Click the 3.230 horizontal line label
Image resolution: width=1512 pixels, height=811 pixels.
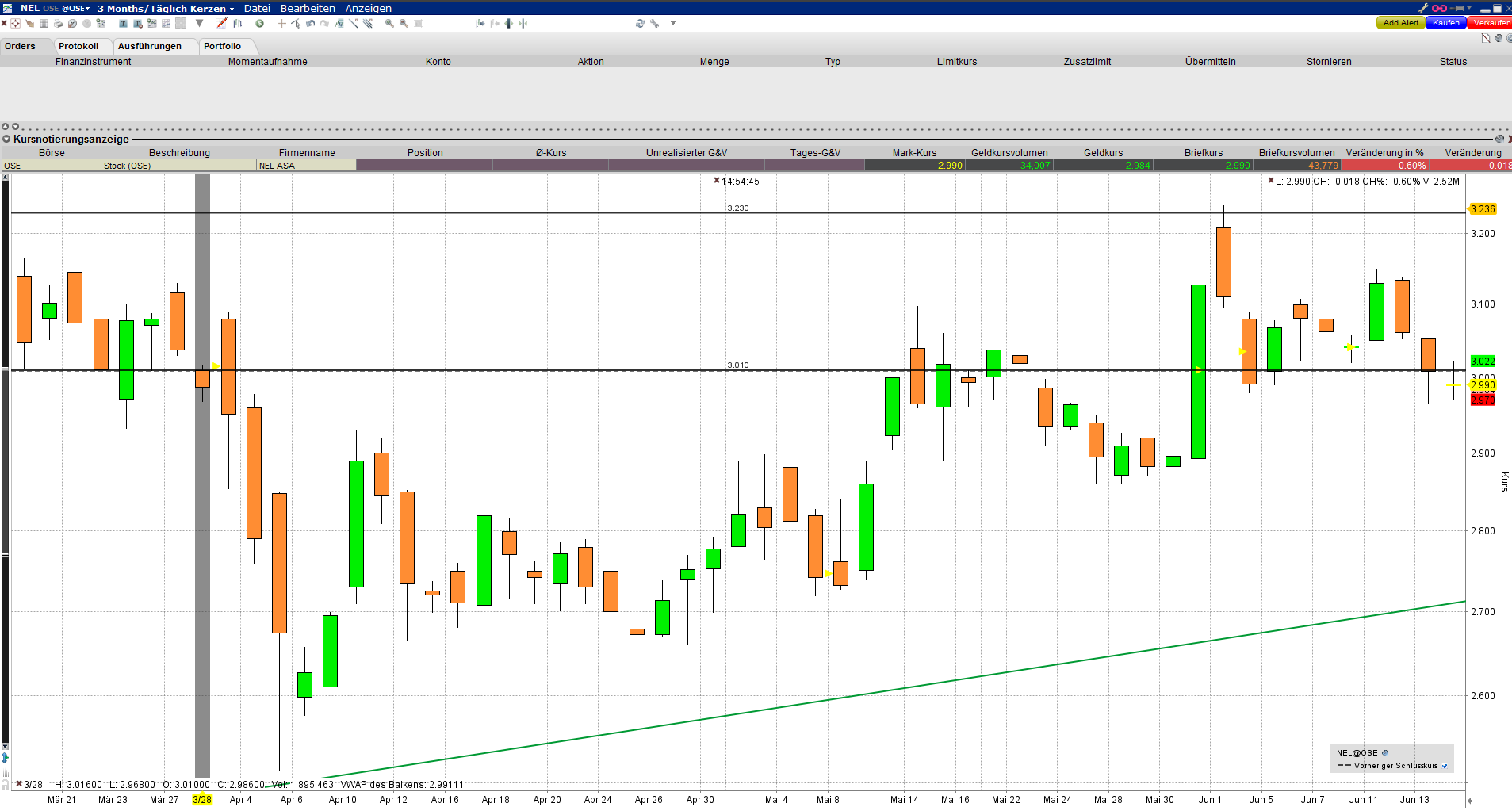point(738,208)
